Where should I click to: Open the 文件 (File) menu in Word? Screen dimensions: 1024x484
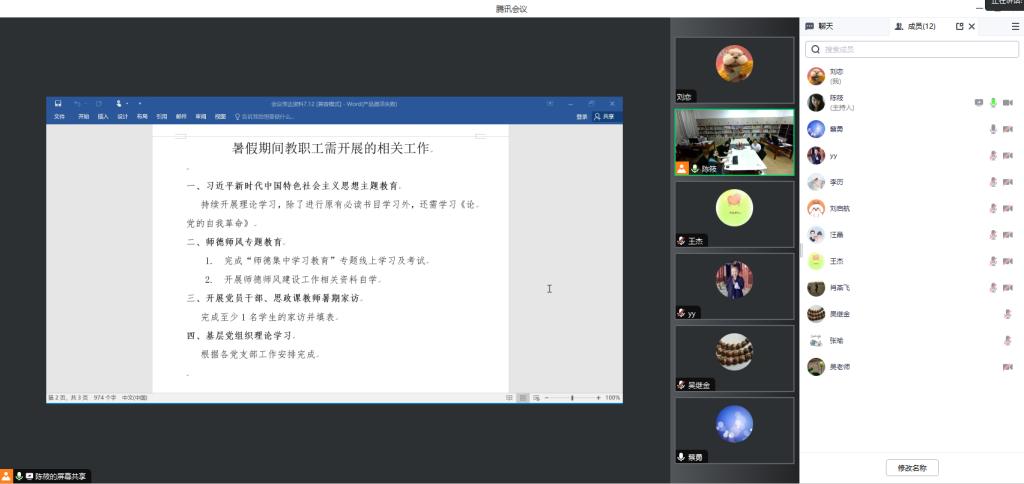59,117
